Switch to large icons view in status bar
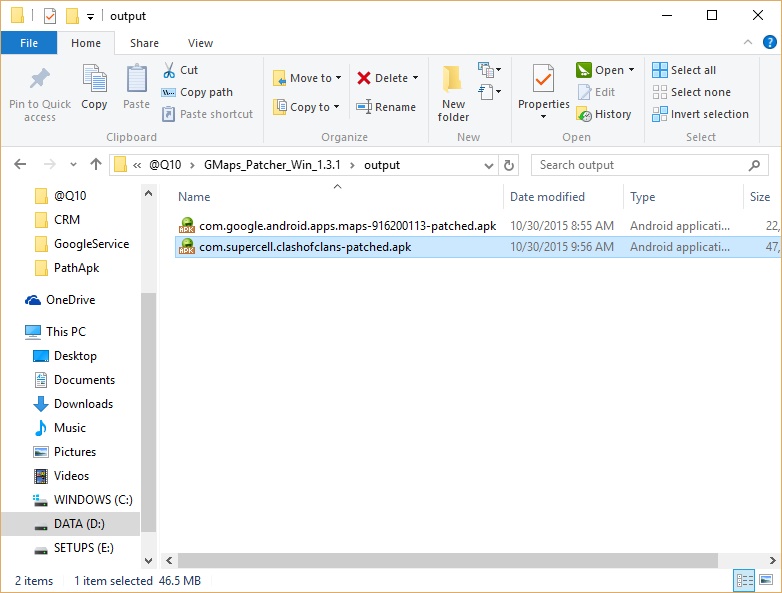782x593 pixels. (x=766, y=580)
